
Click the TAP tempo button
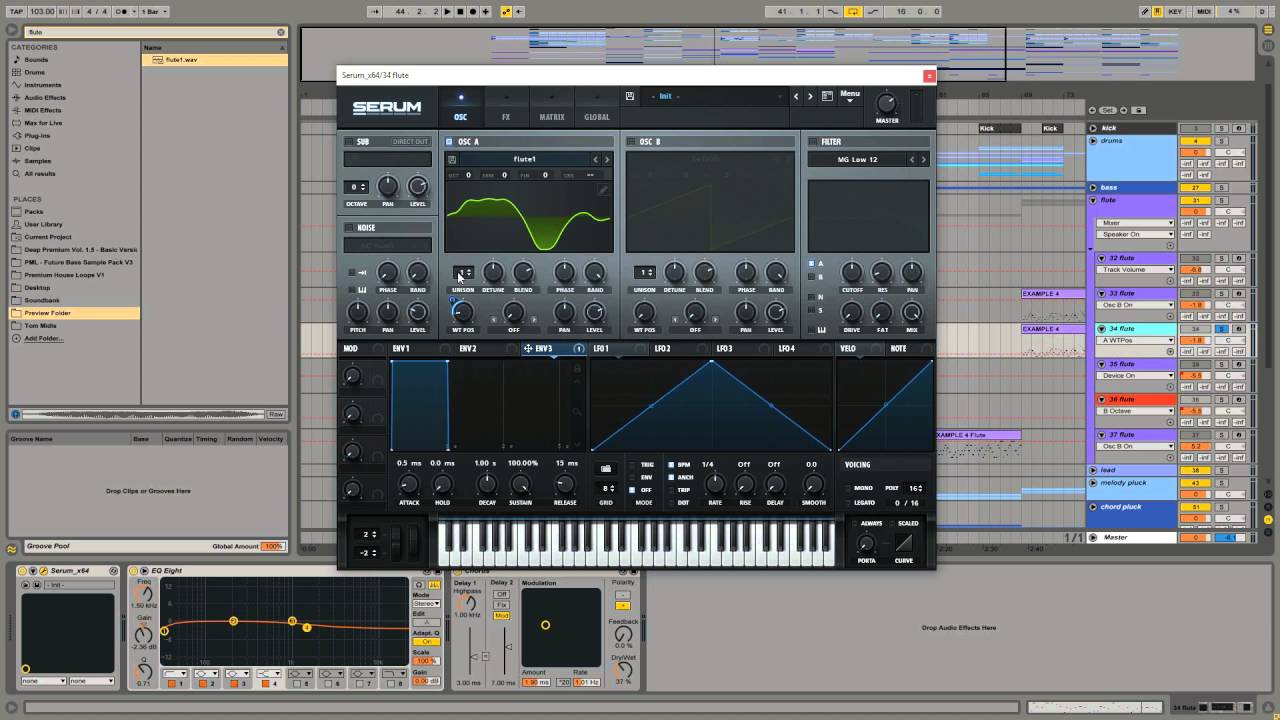[x=14, y=12]
